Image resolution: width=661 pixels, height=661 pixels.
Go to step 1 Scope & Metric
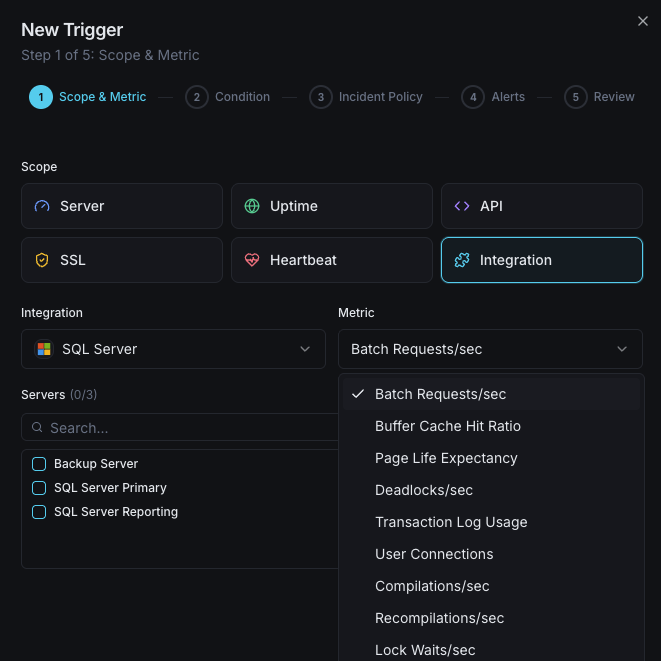pyautogui.click(x=88, y=97)
